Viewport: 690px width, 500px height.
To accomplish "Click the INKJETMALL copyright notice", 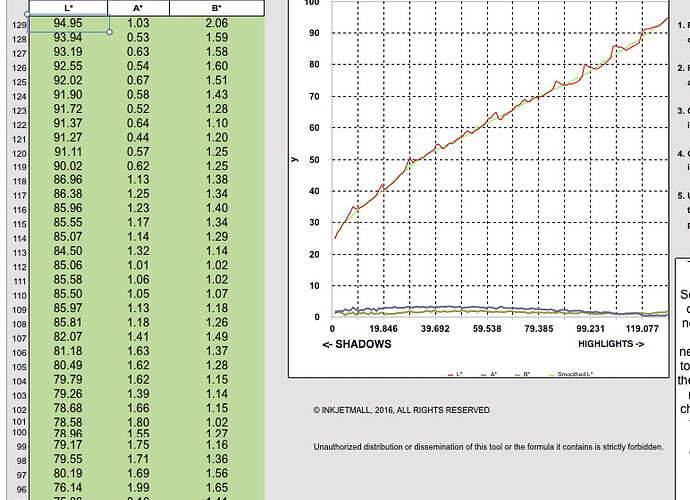I will 401,410.
